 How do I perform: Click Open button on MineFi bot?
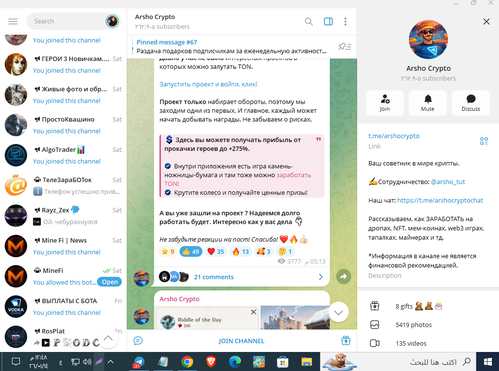point(110,282)
